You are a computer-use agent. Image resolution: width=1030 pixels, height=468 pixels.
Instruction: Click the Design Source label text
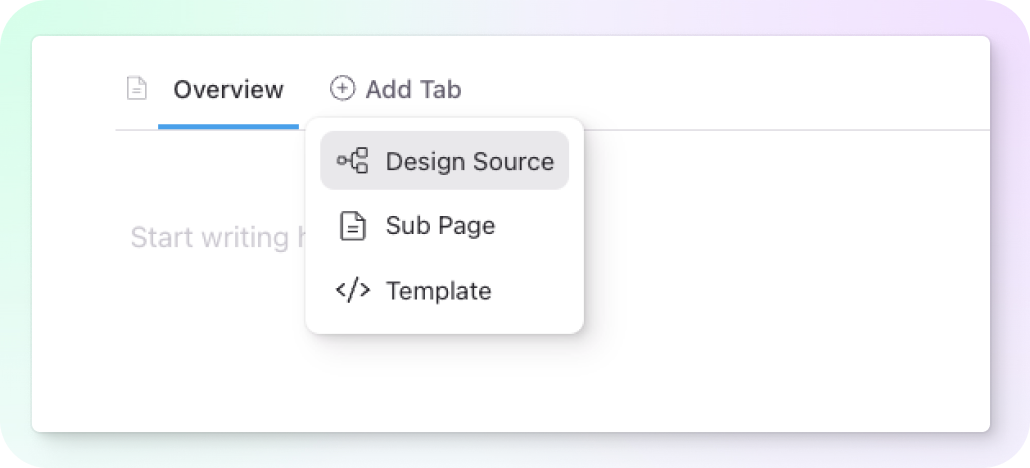pyautogui.click(x=470, y=161)
